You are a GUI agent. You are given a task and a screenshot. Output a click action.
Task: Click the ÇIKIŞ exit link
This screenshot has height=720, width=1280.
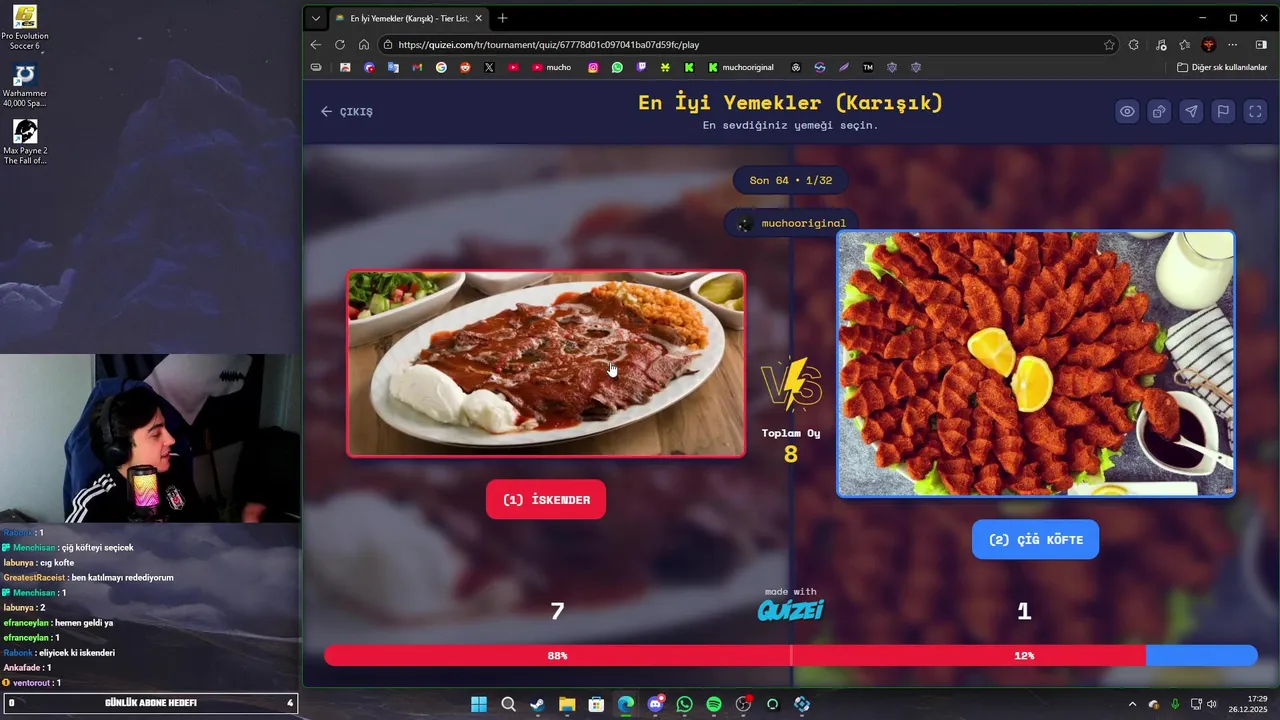tap(346, 111)
